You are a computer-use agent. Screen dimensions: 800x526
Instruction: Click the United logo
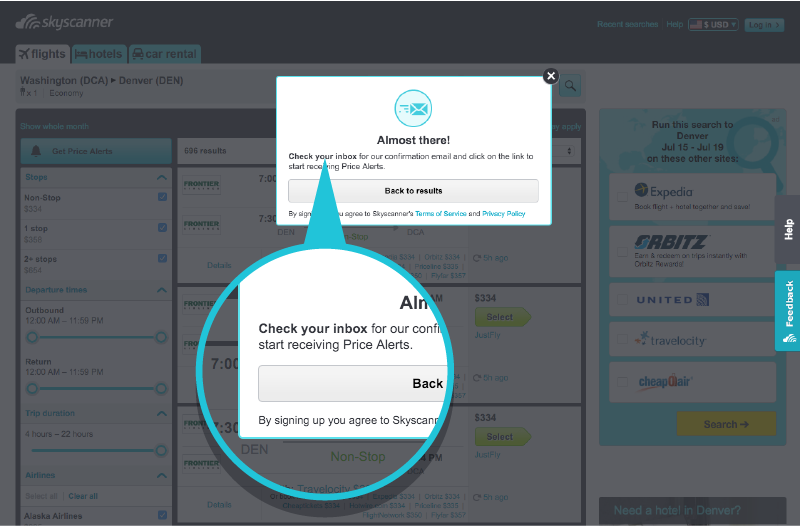(x=672, y=300)
